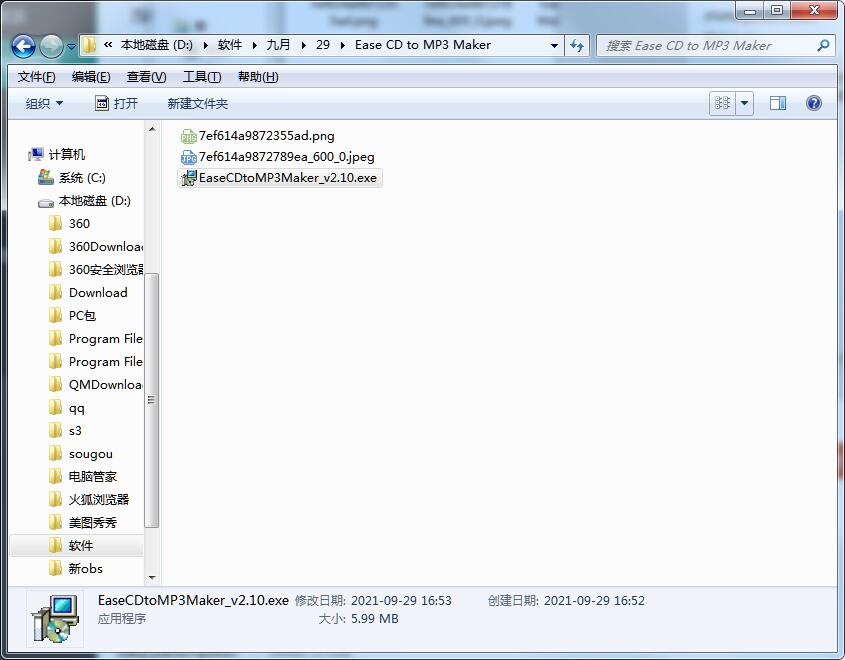Screen dimensions: 845x660
Task: Open the 组织 dropdown menu
Action: (x=44, y=103)
